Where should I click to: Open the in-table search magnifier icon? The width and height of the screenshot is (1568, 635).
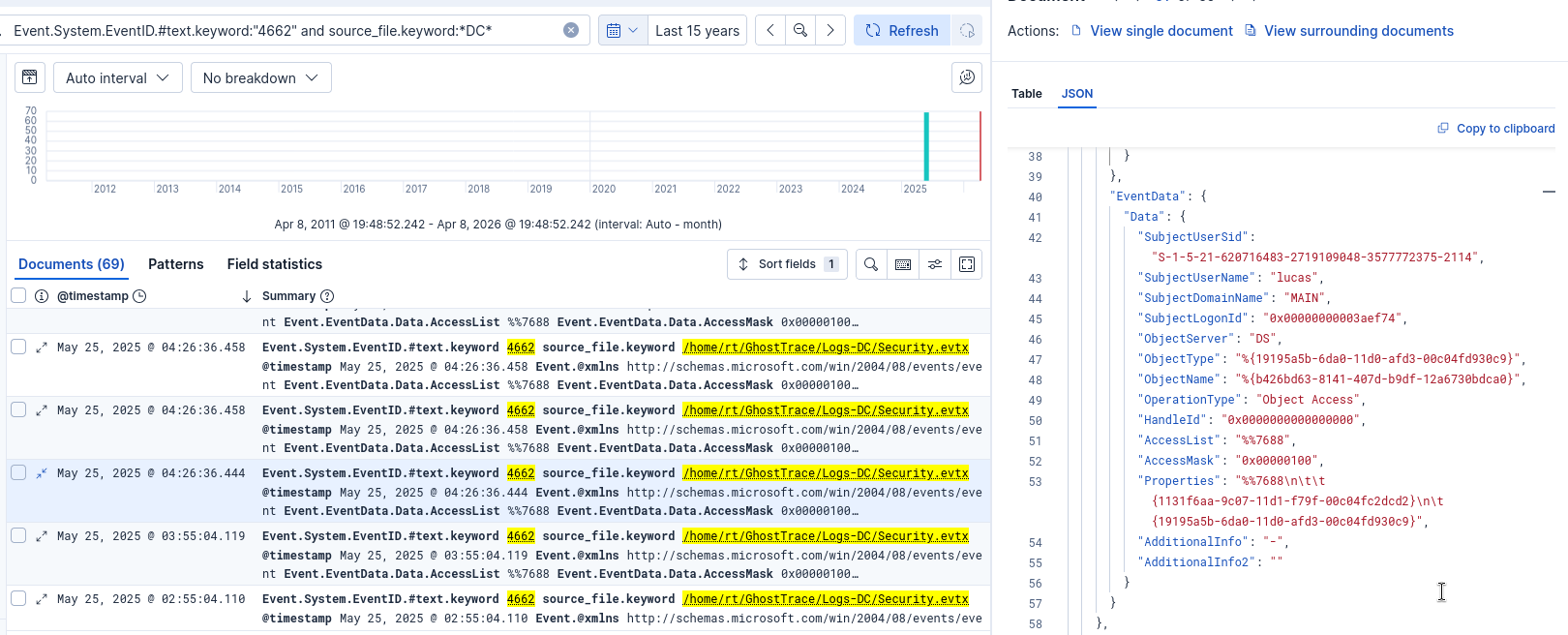tap(871, 264)
